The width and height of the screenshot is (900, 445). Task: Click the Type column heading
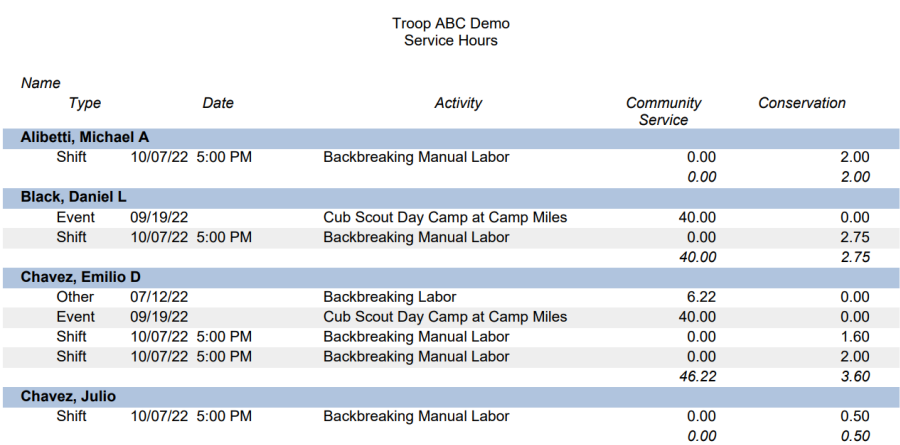[x=84, y=103]
